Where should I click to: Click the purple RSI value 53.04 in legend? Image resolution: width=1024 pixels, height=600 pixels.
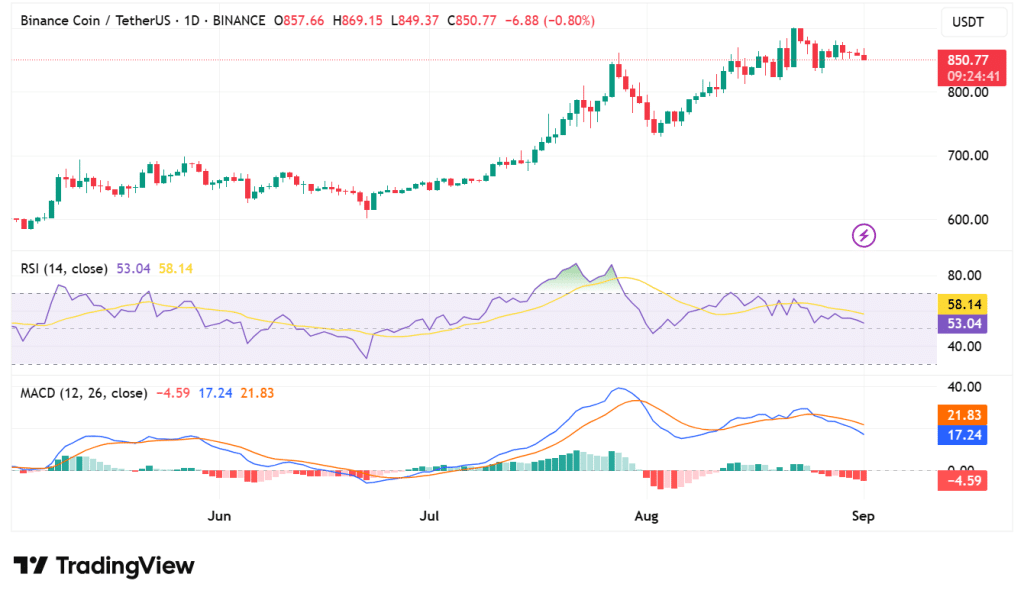(133, 268)
